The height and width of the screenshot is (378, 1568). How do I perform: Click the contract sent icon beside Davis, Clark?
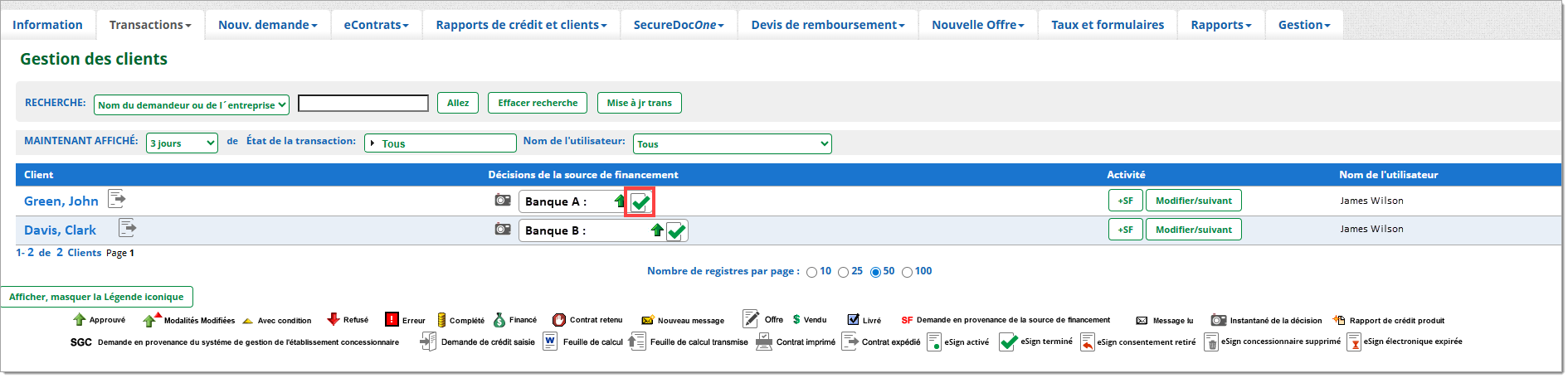(x=127, y=228)
